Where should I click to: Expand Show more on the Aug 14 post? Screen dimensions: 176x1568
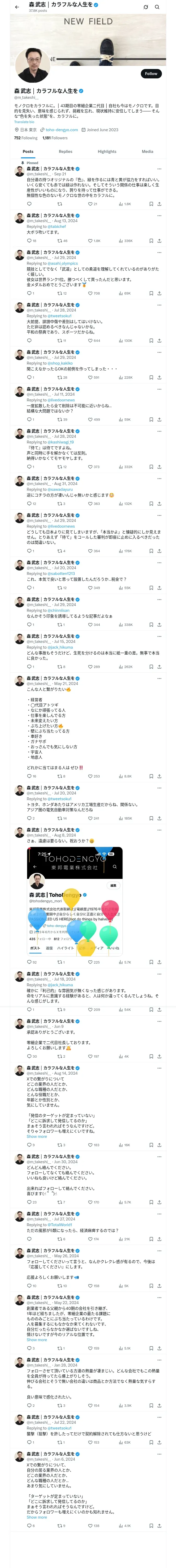point(37,1137)
